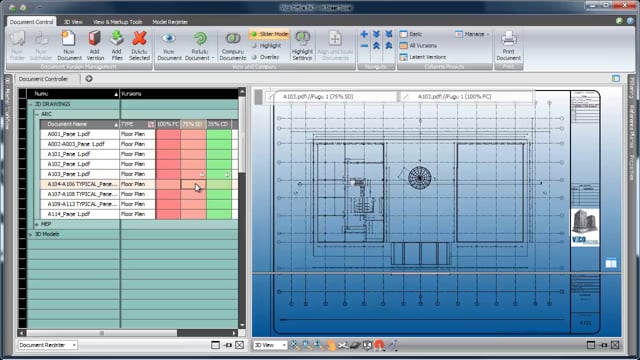Apply the Latest Versions column preset
640x360 pixels.
pyautogui.click(x=423, y=57)
